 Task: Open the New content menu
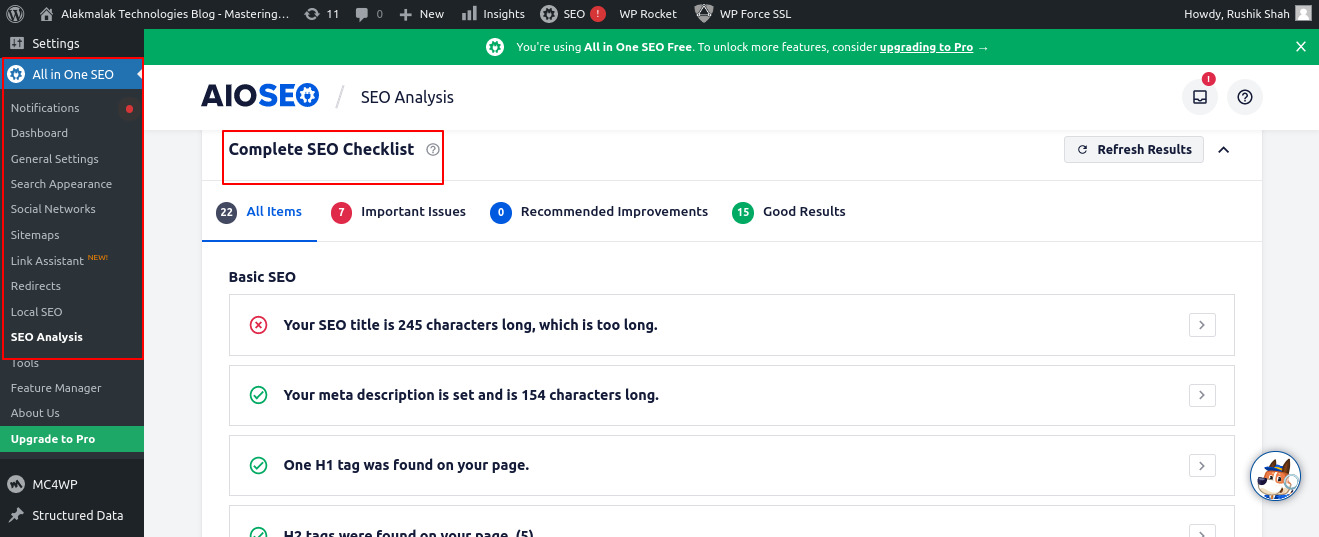pos(421,14)
